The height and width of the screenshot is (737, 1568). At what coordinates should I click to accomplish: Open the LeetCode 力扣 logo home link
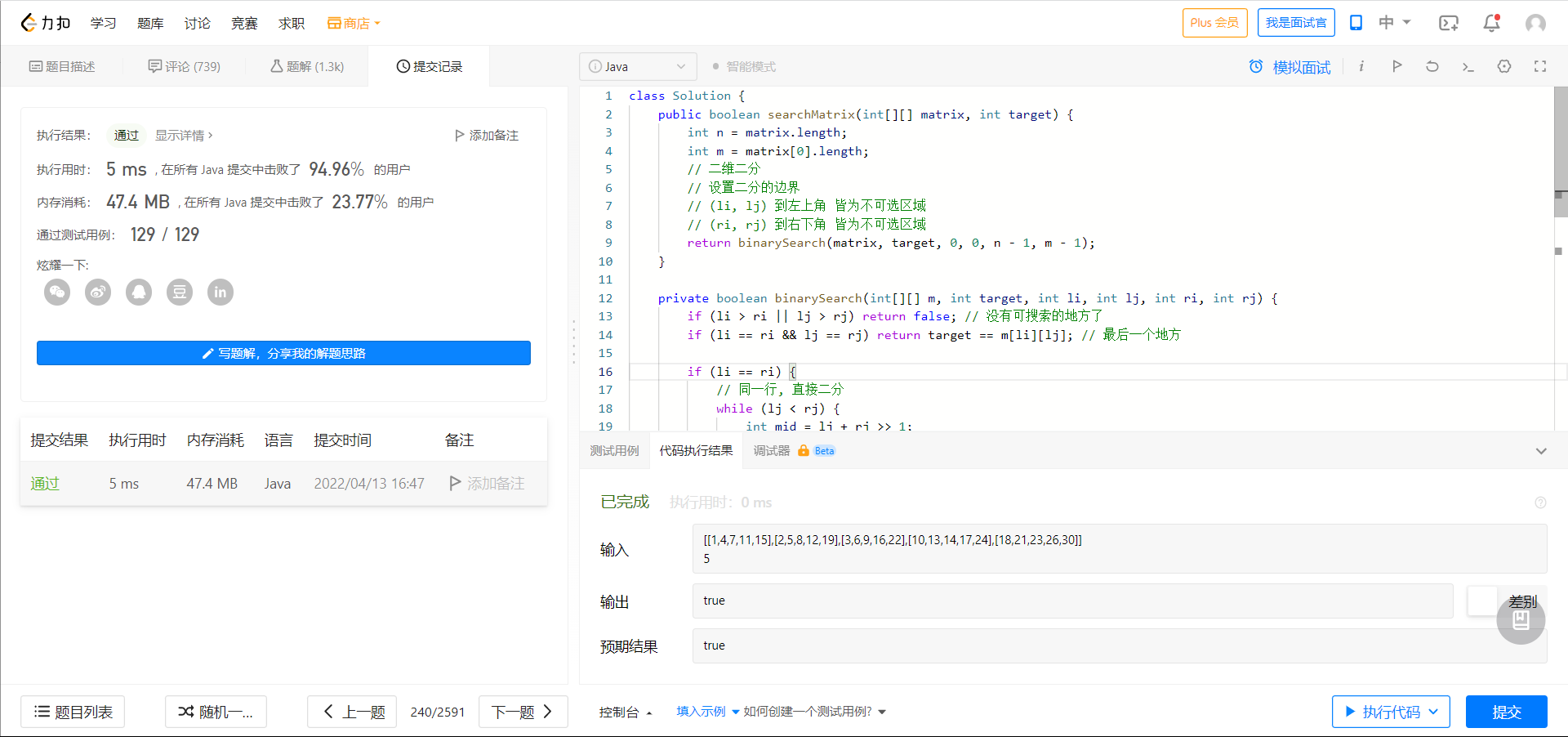[x=46, y=23]
